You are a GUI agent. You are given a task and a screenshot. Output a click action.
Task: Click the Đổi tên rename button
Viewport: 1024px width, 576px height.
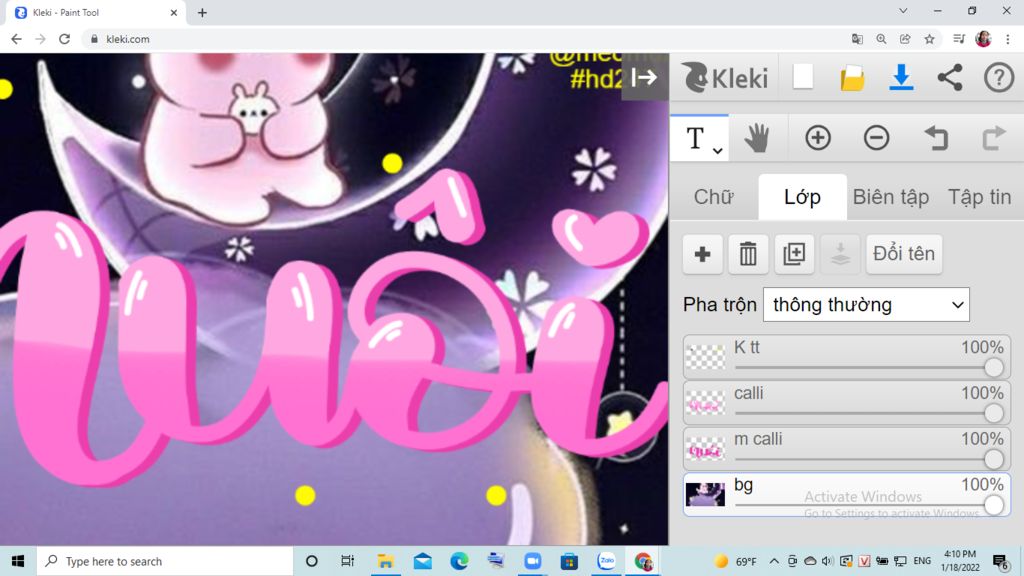coord(904,253)
